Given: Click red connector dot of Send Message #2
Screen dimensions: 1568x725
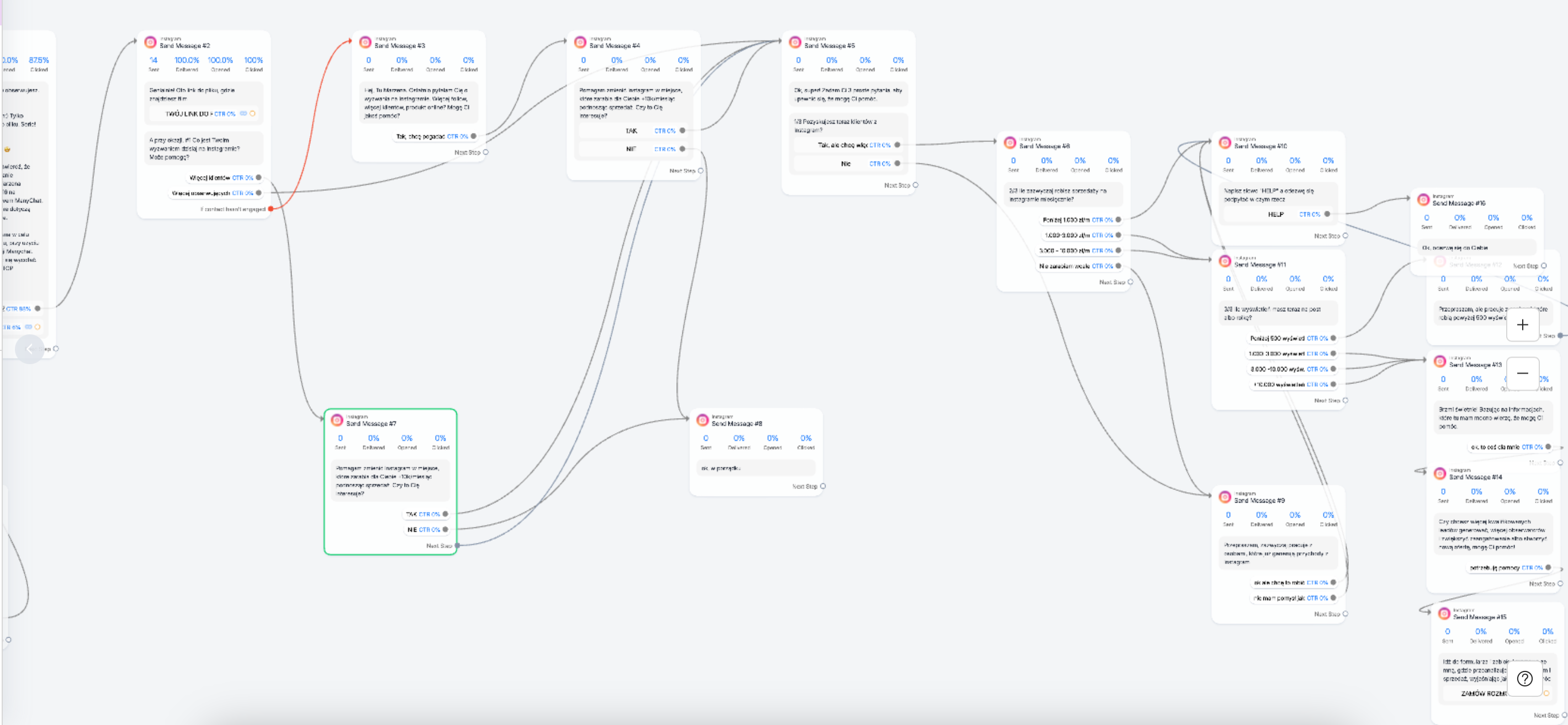Looking at the screenshot, I should coord(271,209).
